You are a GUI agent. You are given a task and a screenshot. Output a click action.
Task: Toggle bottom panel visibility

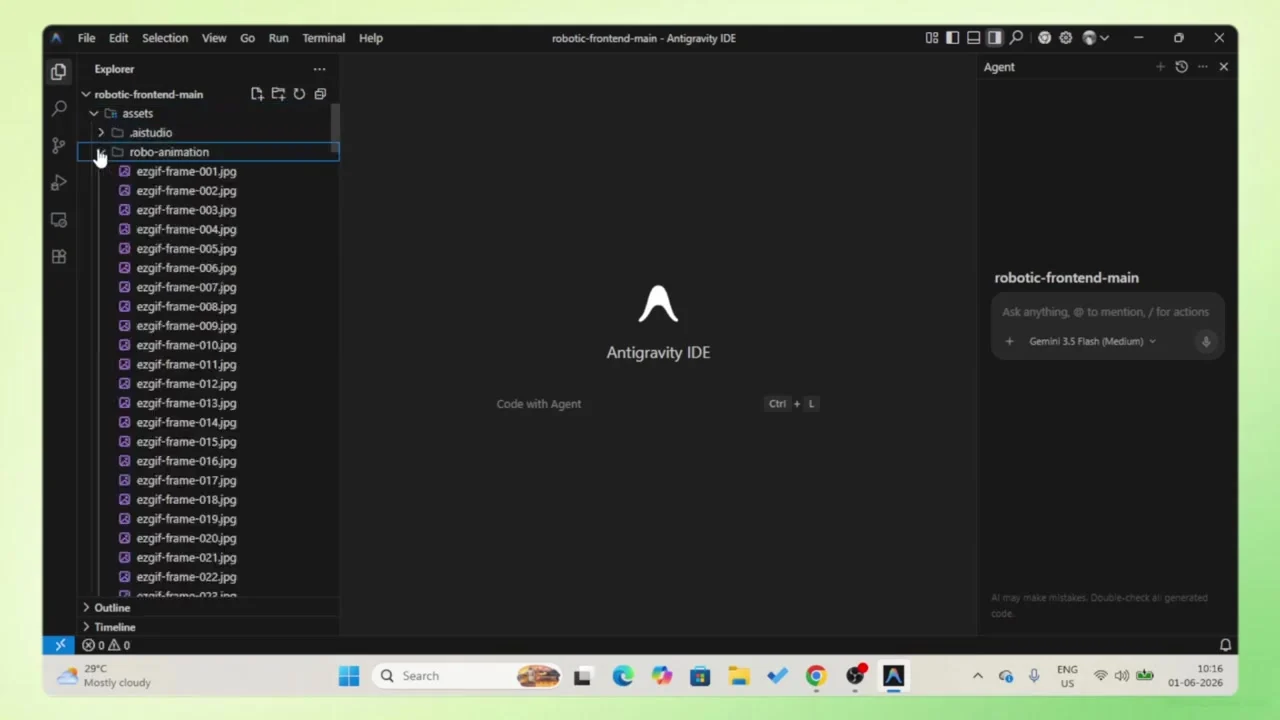(x=974, y=38)
